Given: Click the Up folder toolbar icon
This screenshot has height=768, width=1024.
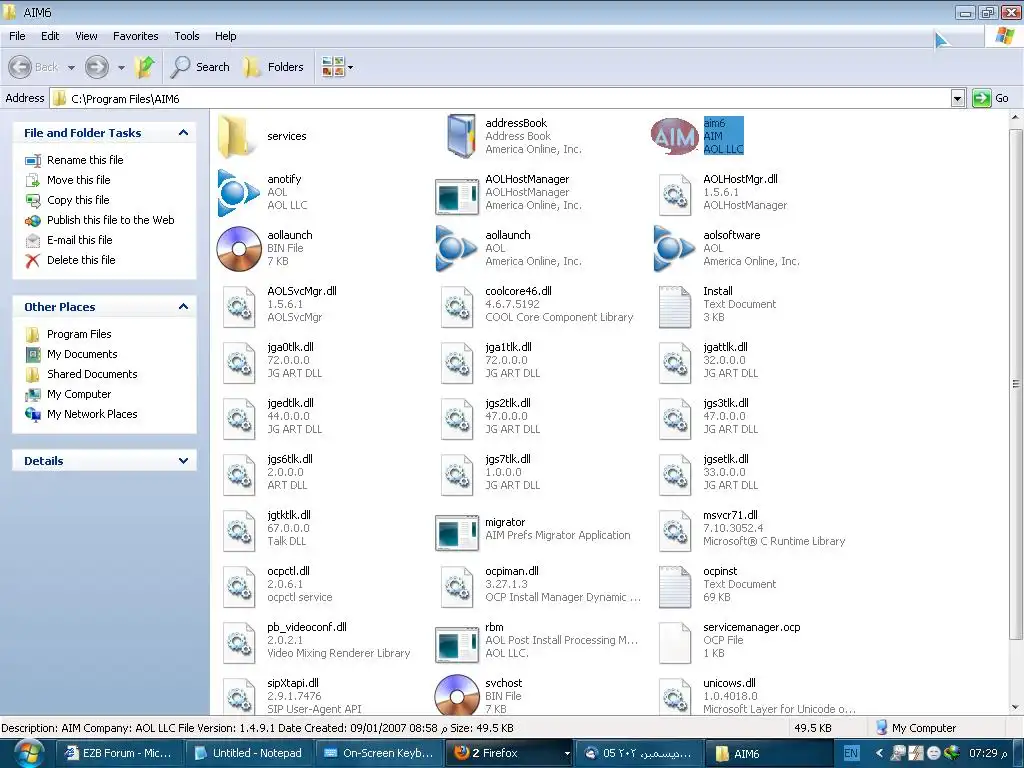Looking at the screenshot, I should pyautogui.click(x=144, y=67).
